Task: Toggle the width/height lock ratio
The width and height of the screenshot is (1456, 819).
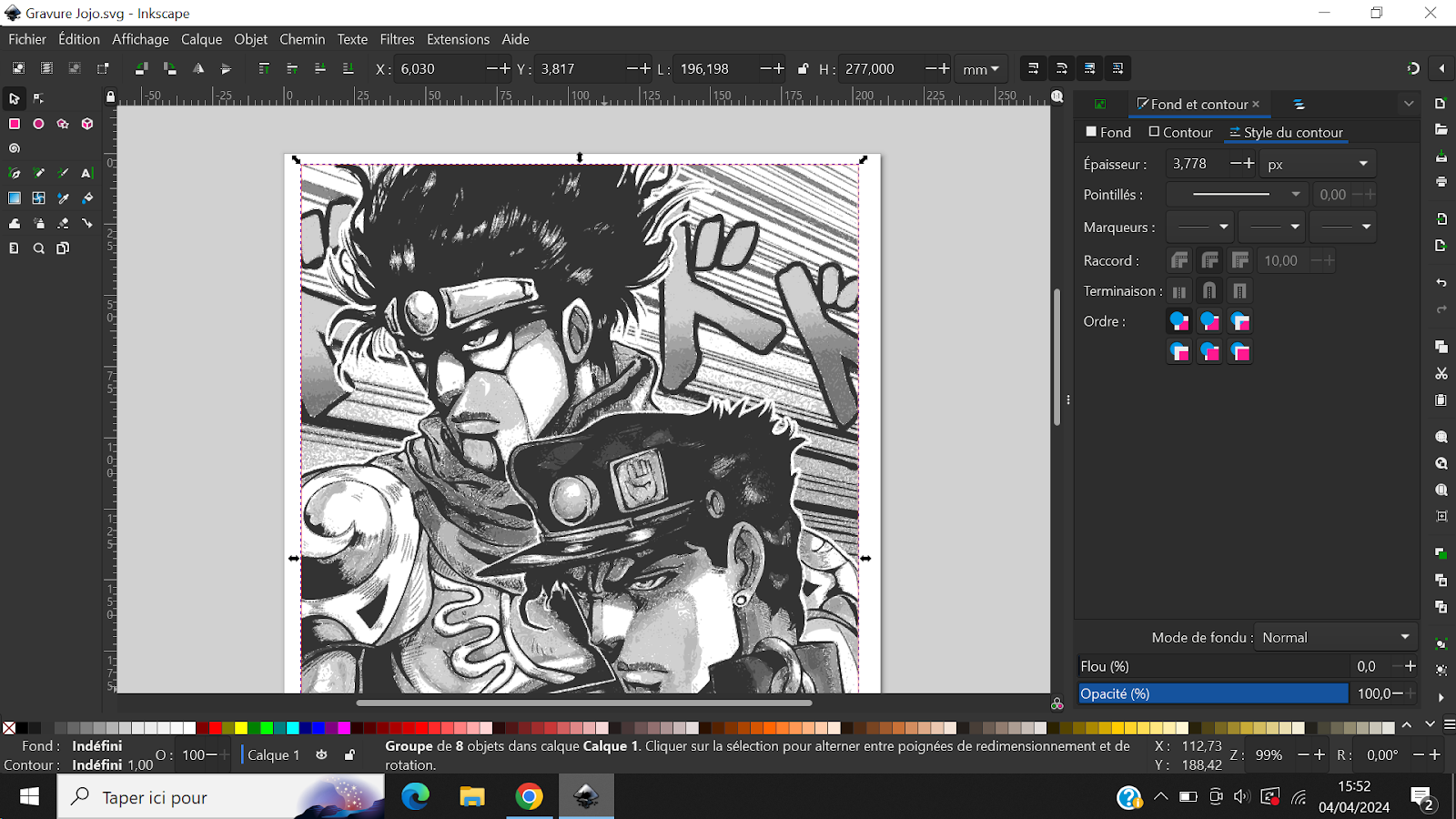Action: coord(803,68)
